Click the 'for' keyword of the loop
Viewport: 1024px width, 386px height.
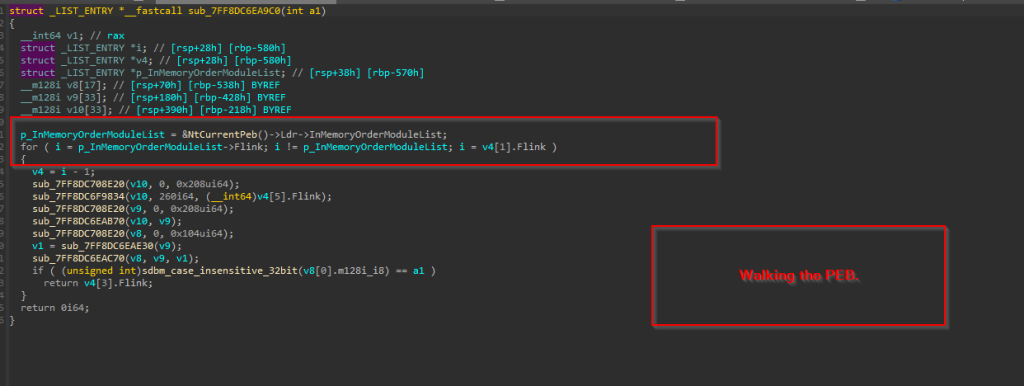tap(29, 147)
